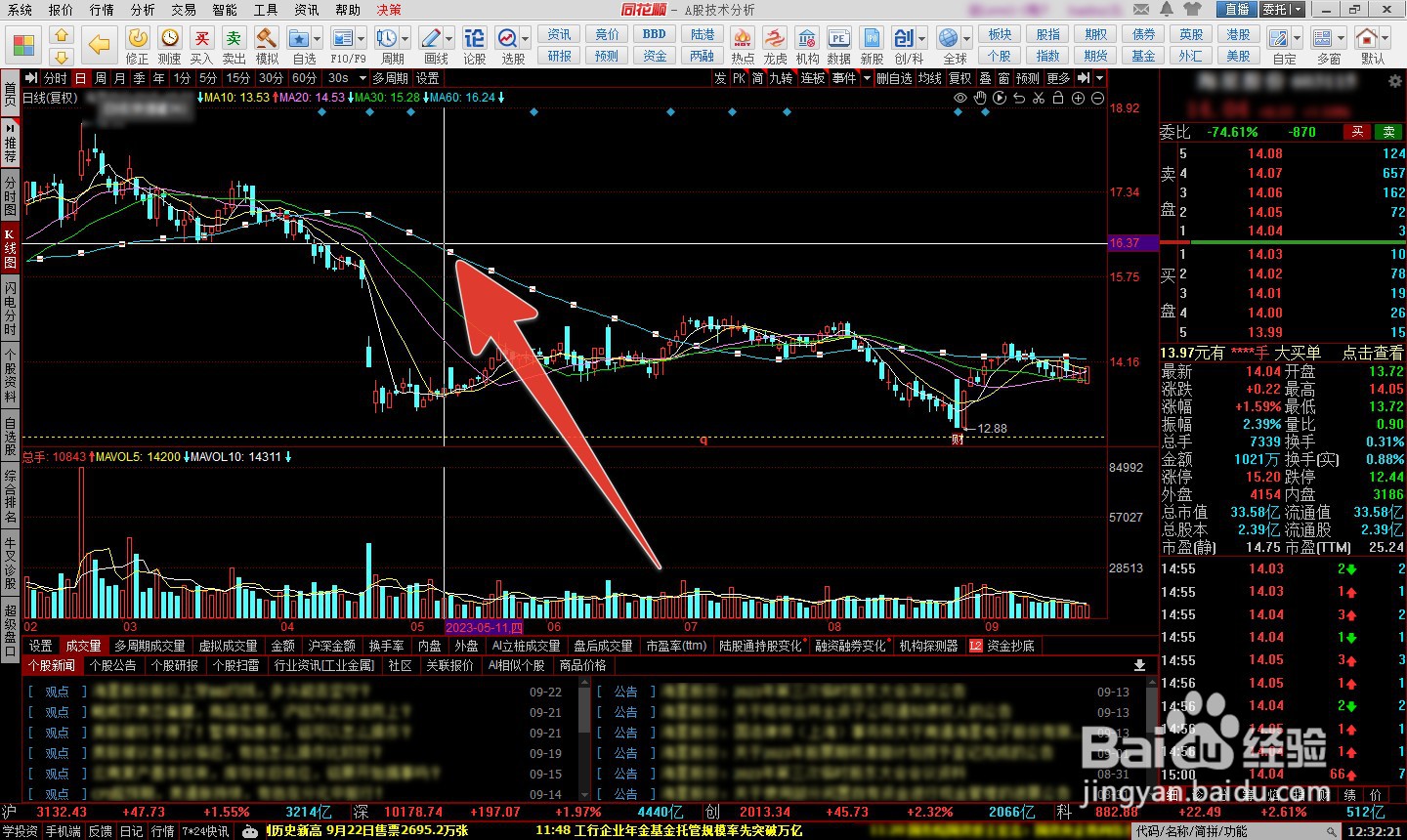Open the 全球 dropdown arrow
This screenshot has width=1407, height=840.
tap(966, 38)
